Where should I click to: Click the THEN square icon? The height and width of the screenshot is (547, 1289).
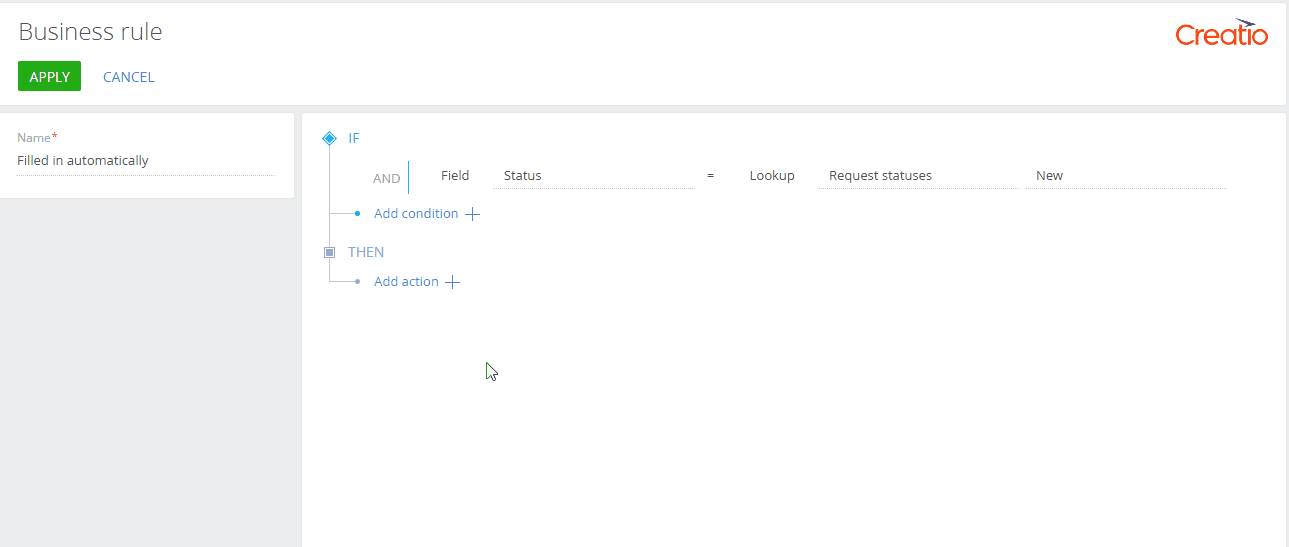330,252
